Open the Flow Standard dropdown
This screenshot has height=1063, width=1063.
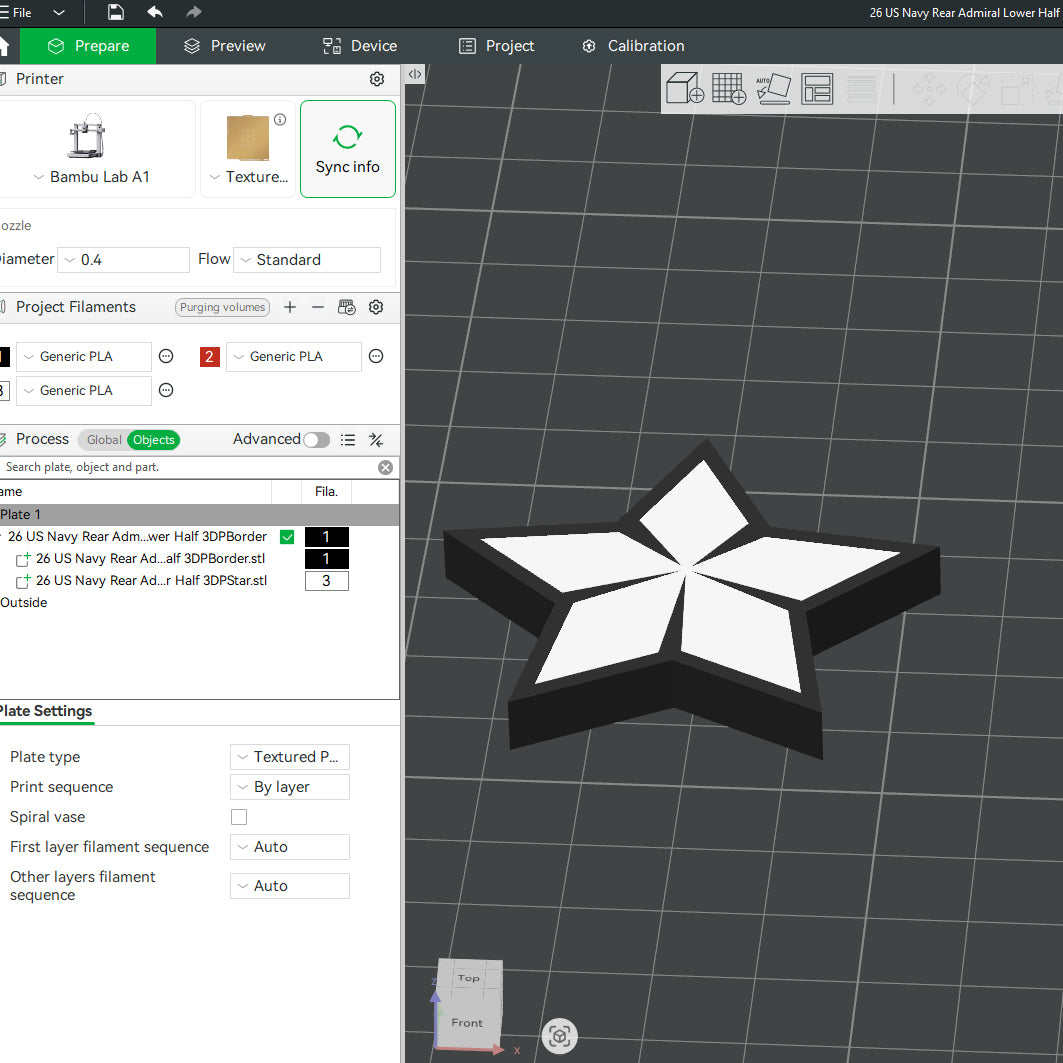click(307, 260)
